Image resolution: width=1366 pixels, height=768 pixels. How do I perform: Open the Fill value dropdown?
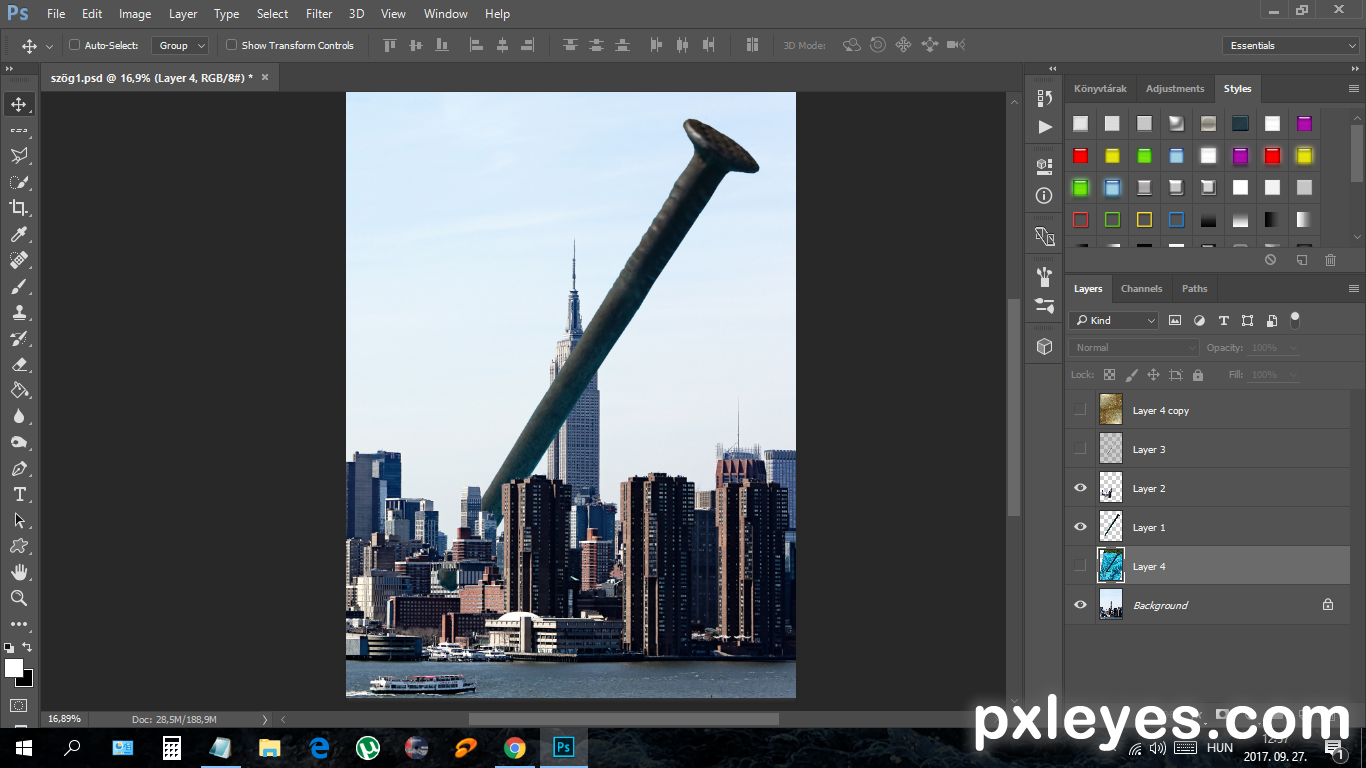(x=1293, y=375)
